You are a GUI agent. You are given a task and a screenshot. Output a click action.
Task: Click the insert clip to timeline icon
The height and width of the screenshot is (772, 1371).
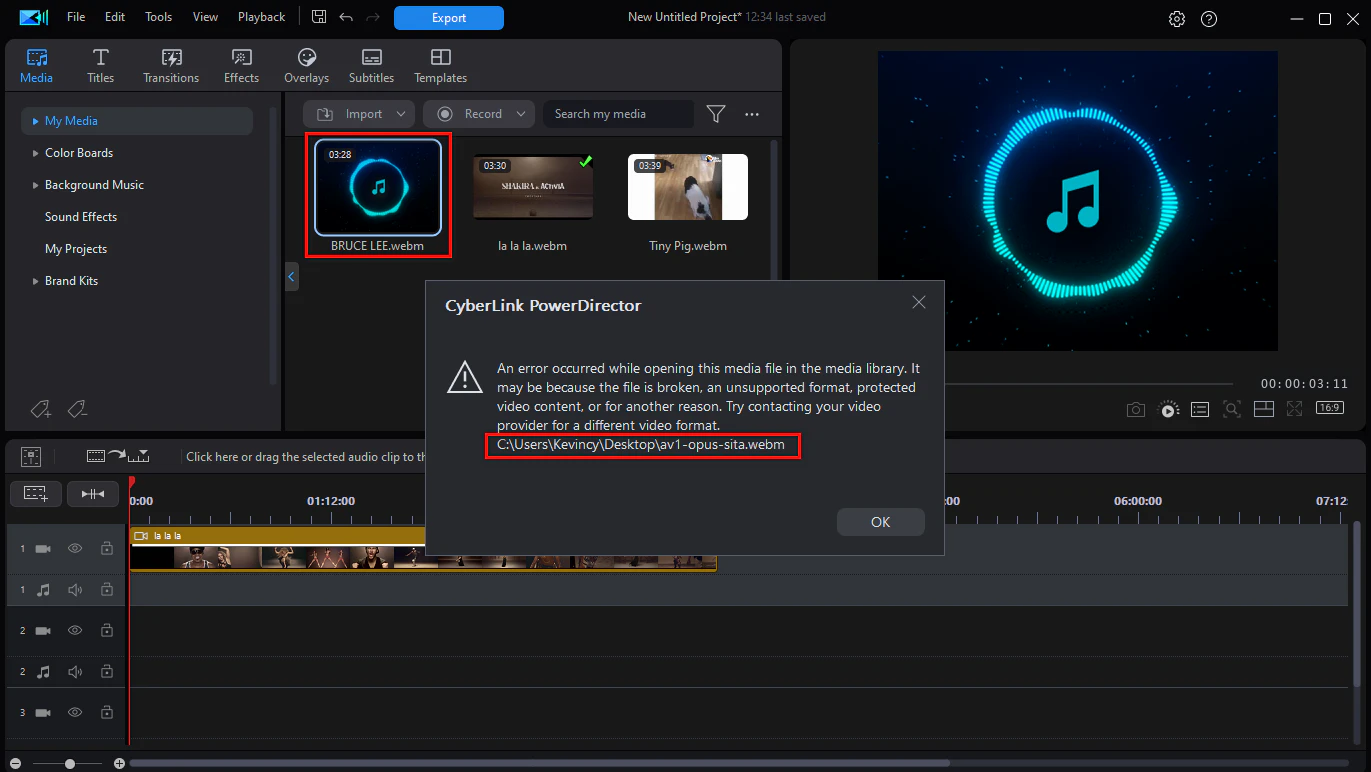coord(118,456)
